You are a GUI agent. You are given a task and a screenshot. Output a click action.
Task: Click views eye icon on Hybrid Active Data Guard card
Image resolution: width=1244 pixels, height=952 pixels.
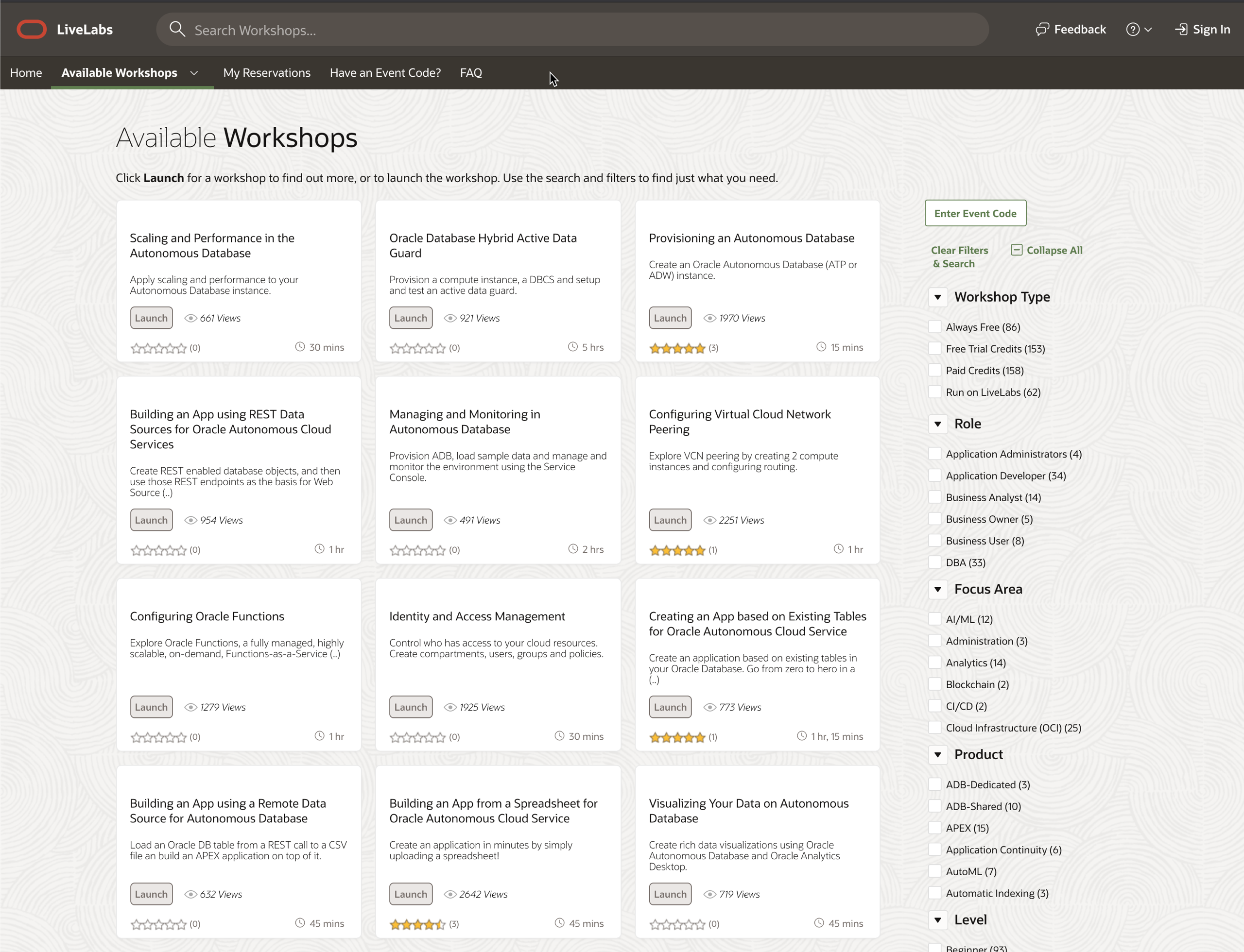(450, 319)
